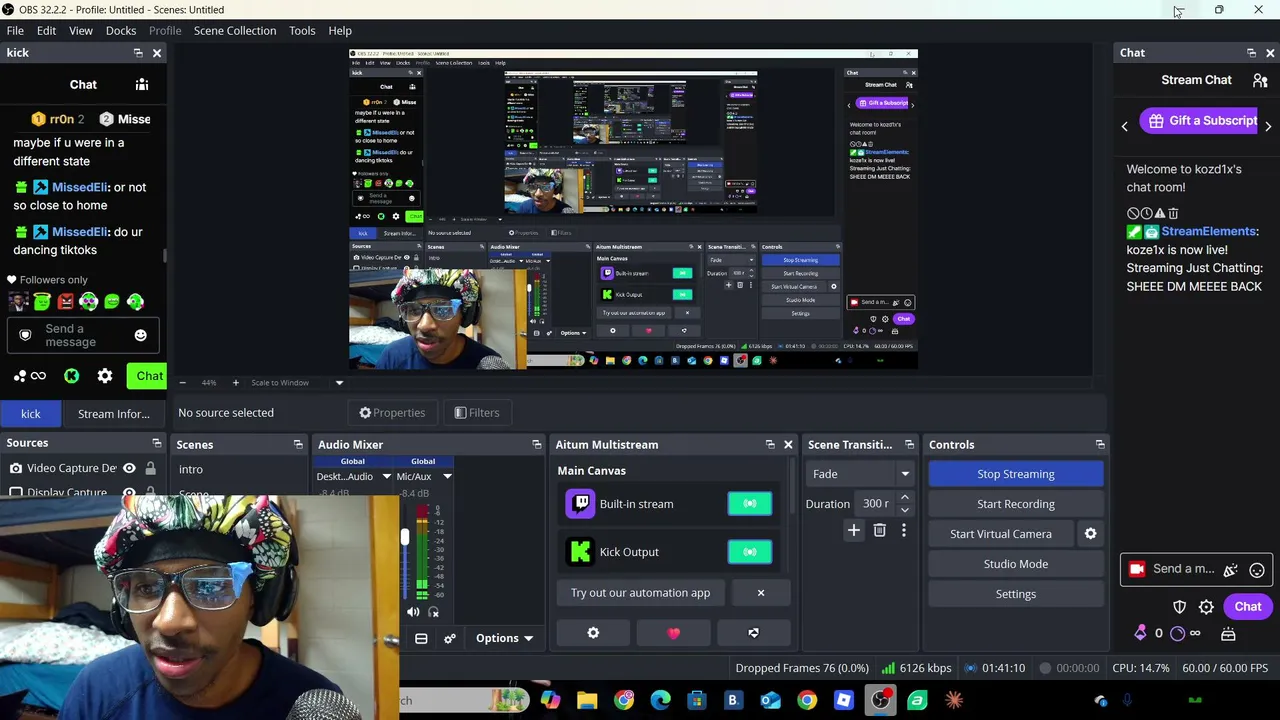Toggle the Kick Output stream
This screenshot has height=720, width=1280.
point(750,552)
